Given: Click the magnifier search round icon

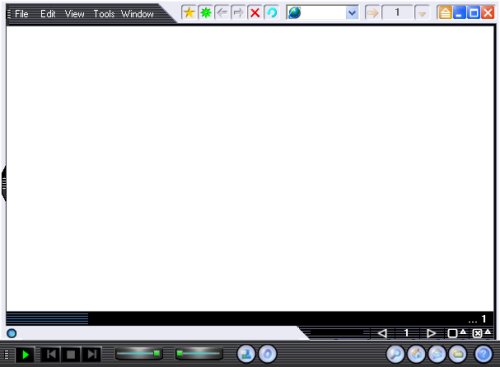Looking at the screenshot, I should [395, 354].
